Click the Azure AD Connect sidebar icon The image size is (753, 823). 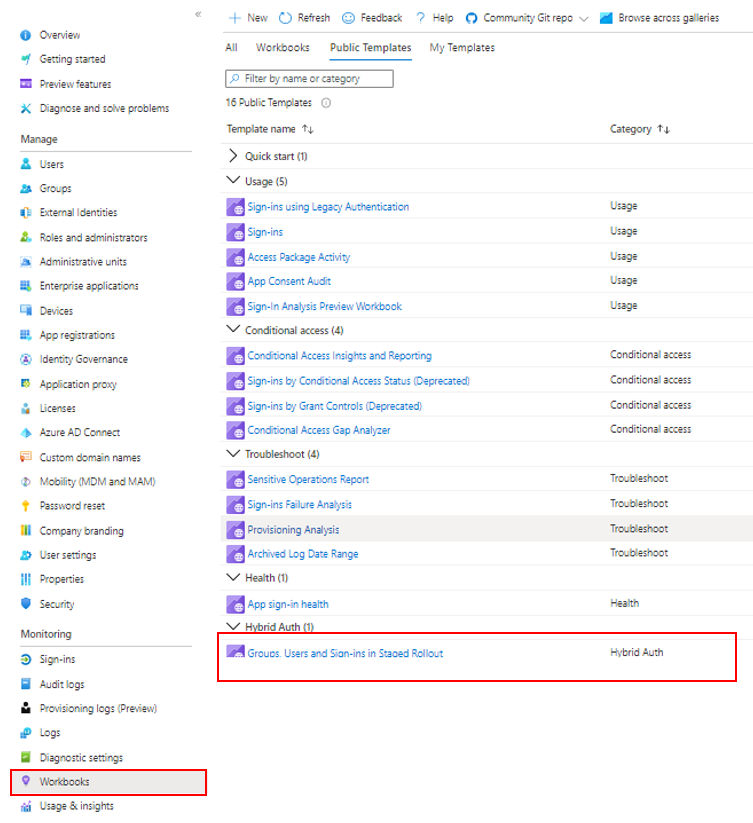26,433
